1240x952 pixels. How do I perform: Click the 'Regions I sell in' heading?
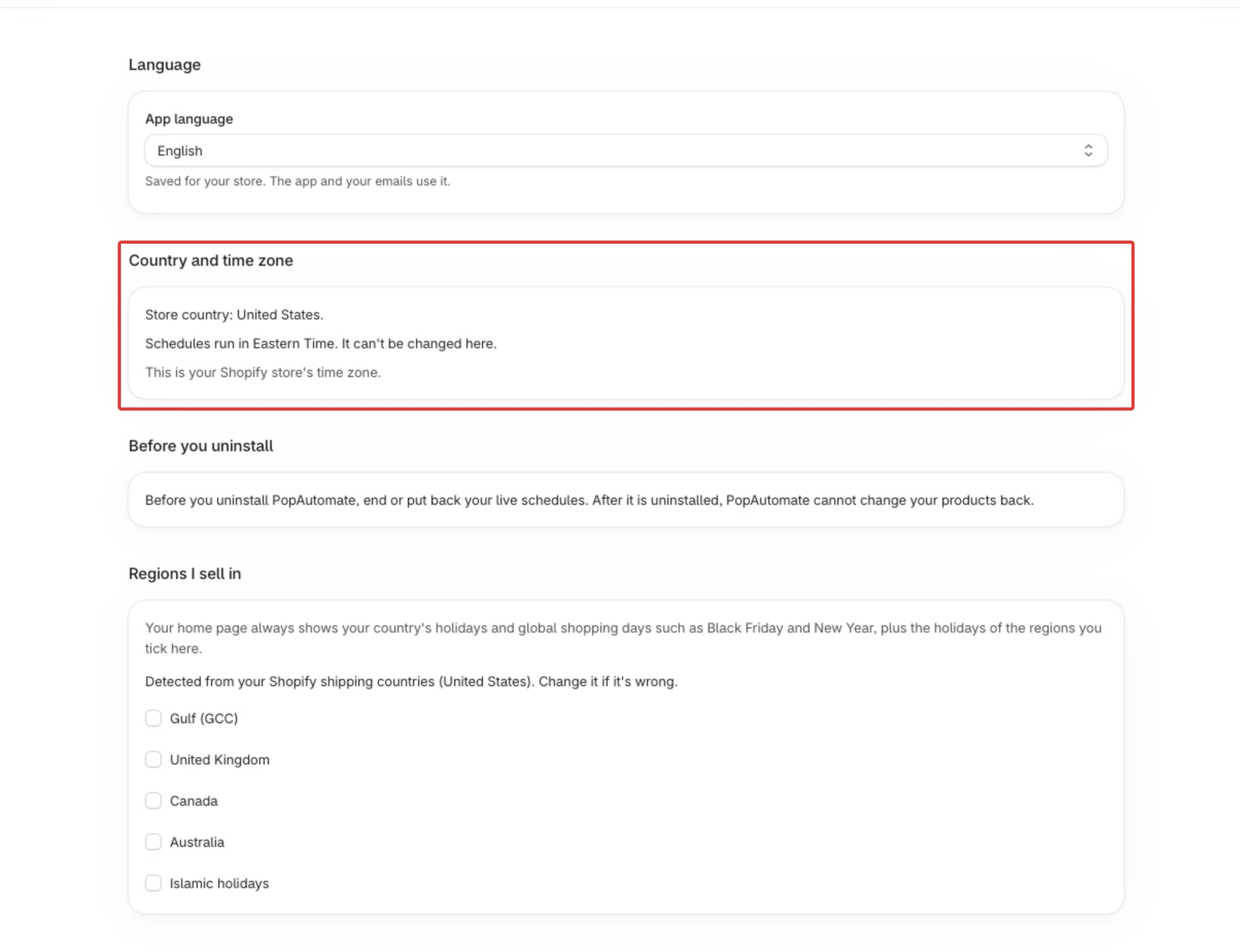click(184, 574)
